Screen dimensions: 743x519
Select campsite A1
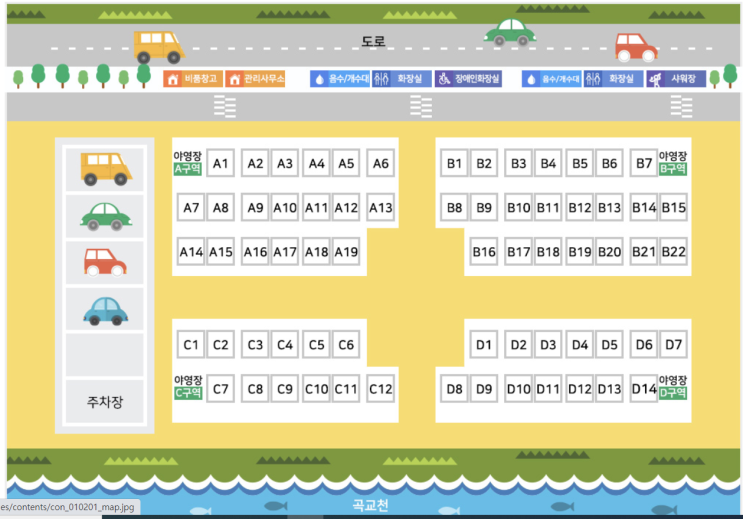pos(220,164)
